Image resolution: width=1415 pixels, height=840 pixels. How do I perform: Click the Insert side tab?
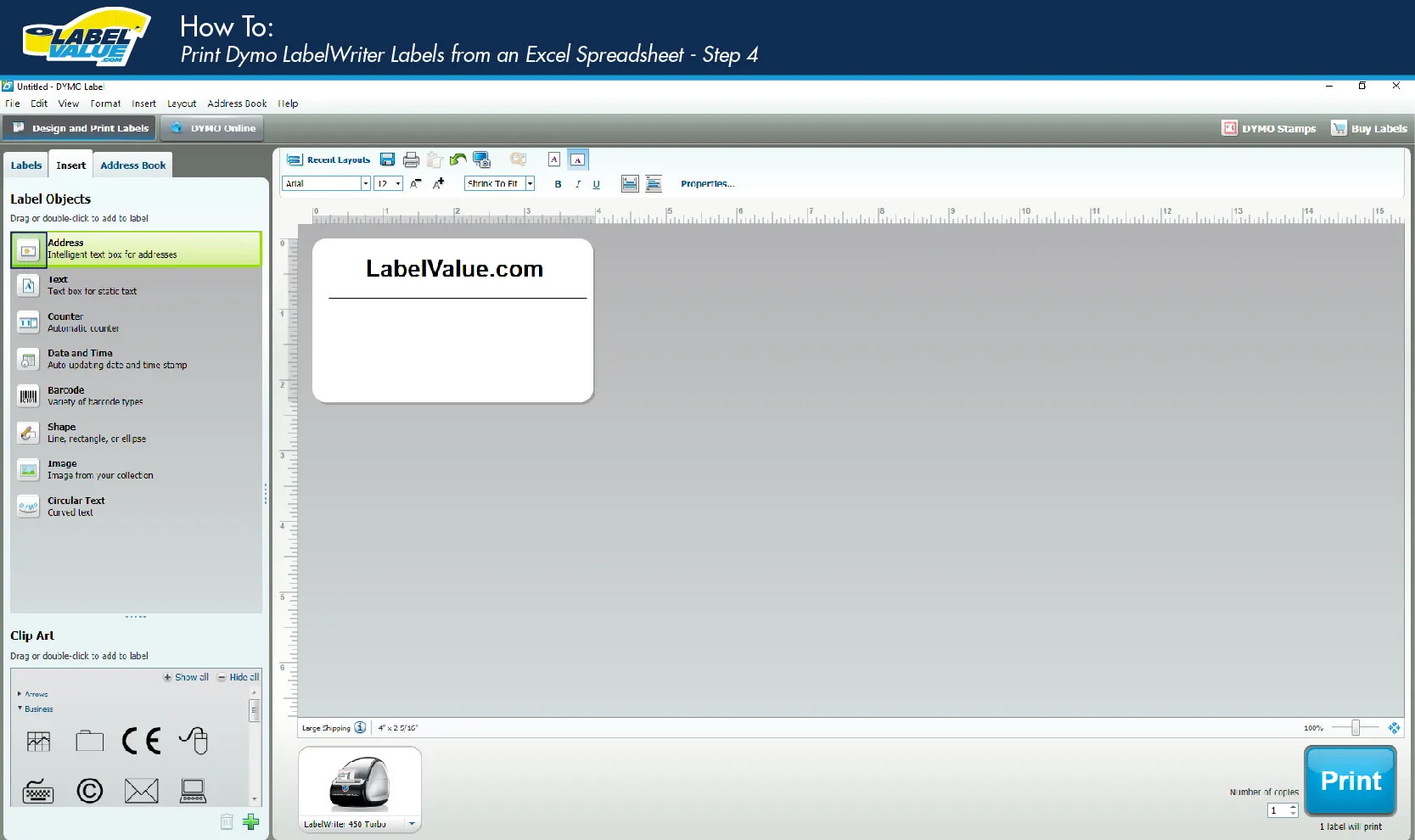tap(71, 165)
